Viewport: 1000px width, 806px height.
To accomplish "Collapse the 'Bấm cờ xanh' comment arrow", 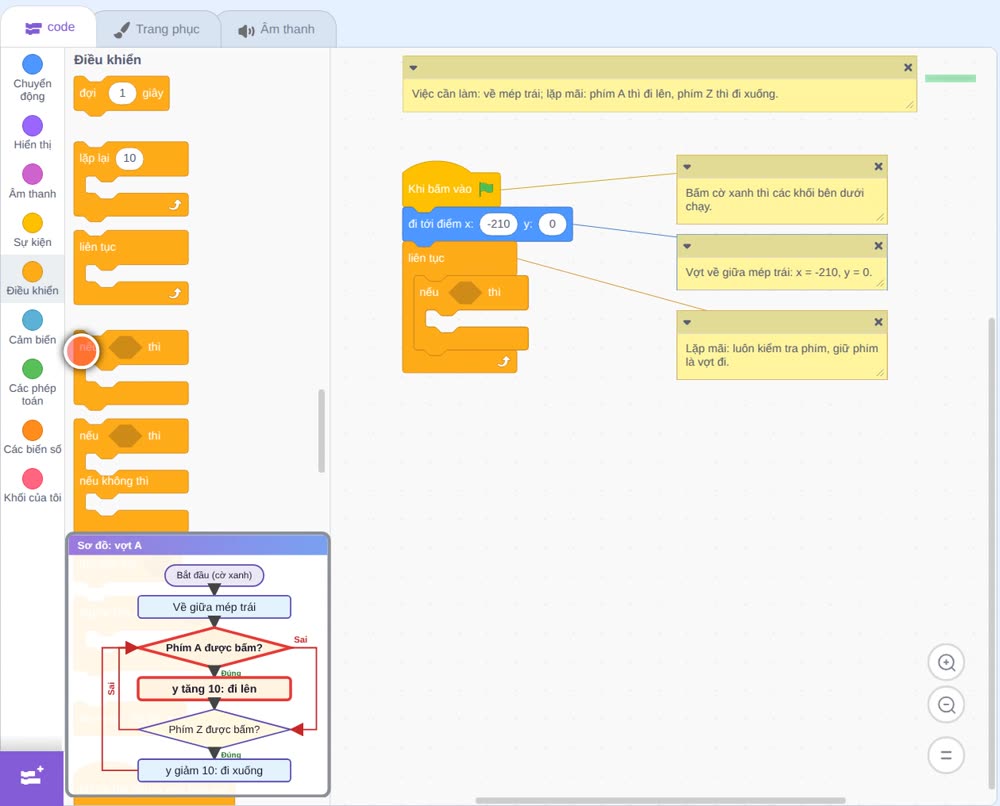I will (x=687, y=167).
